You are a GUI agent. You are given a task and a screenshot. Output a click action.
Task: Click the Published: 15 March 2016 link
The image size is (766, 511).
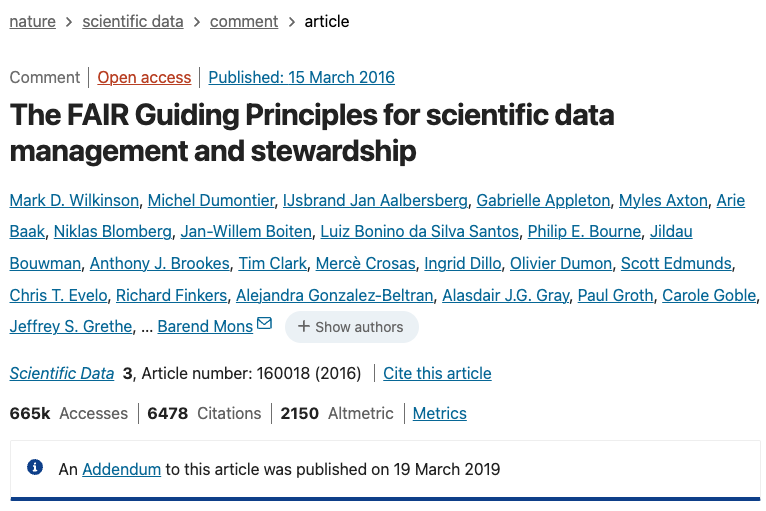click(301, 77)
